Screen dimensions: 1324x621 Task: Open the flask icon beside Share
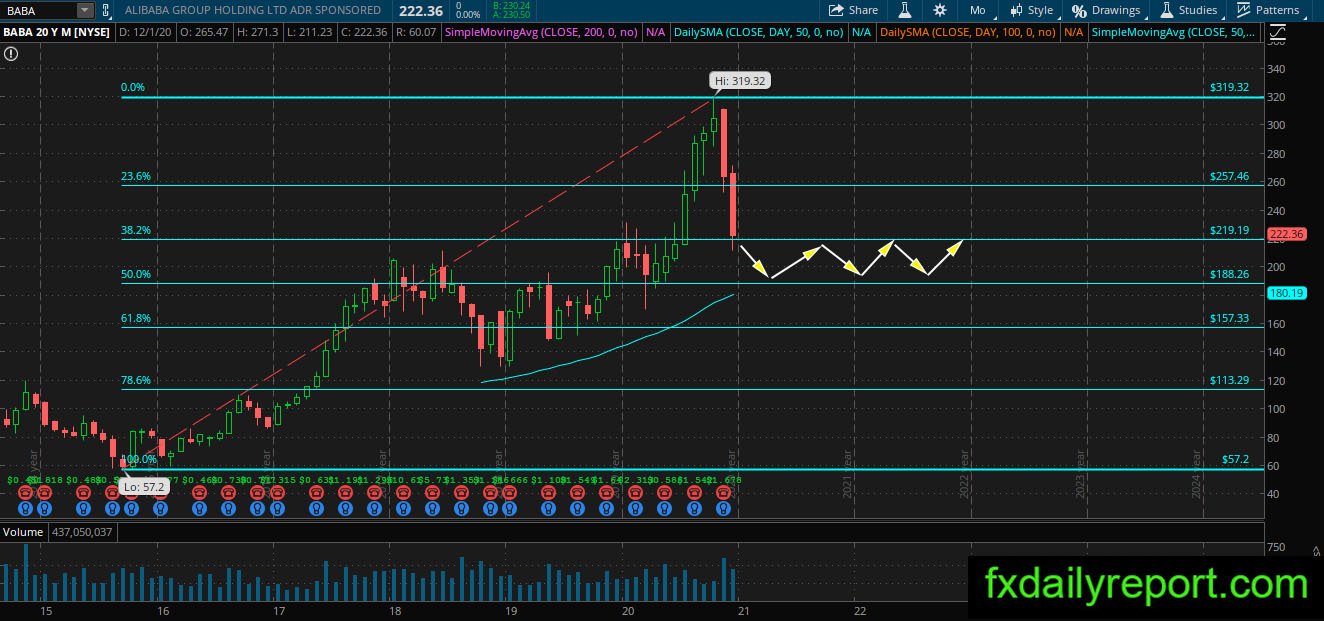905,10
